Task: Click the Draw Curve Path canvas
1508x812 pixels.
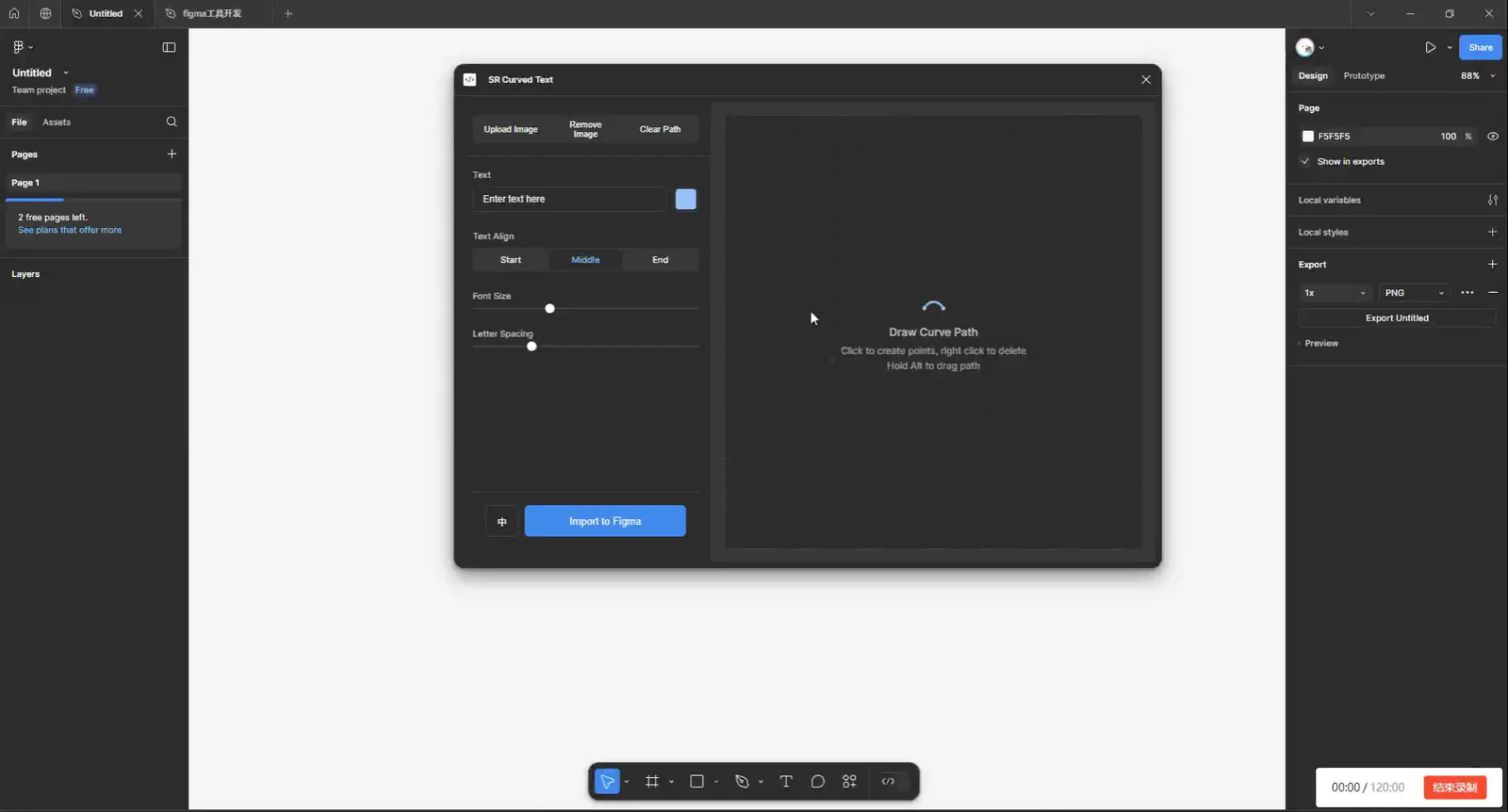Action: point(933,332)
